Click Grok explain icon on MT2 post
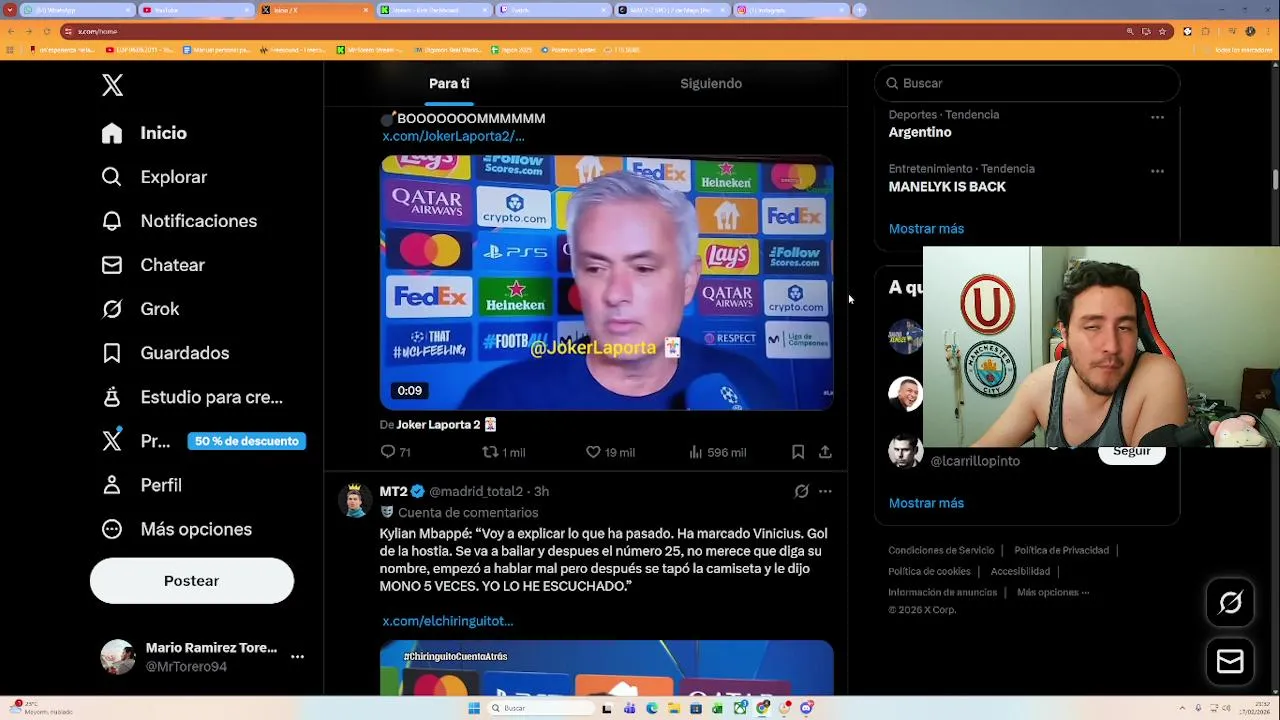This screenshot has width=1280, height=720. click(x=801, y=491)
